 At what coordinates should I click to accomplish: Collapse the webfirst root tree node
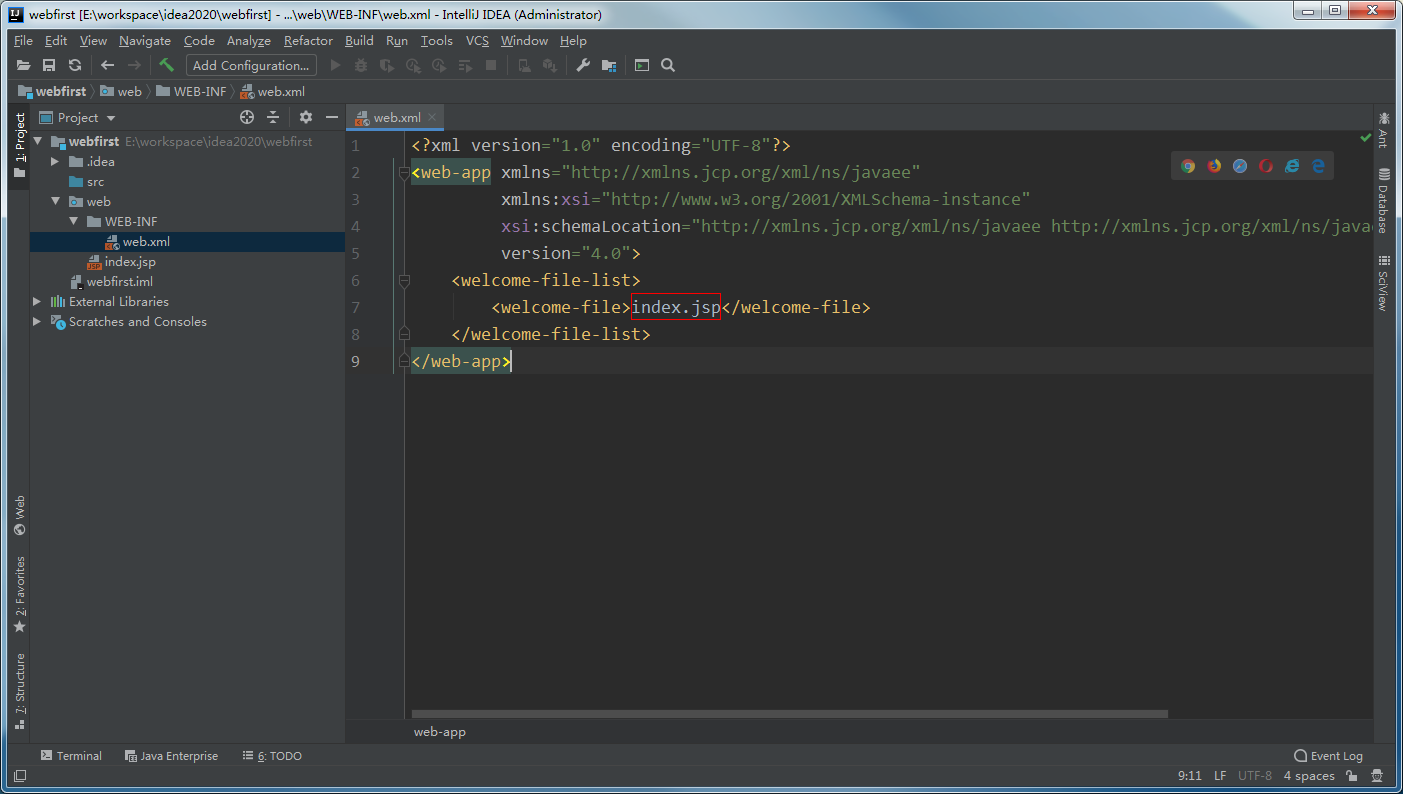[x=38, y=142]
